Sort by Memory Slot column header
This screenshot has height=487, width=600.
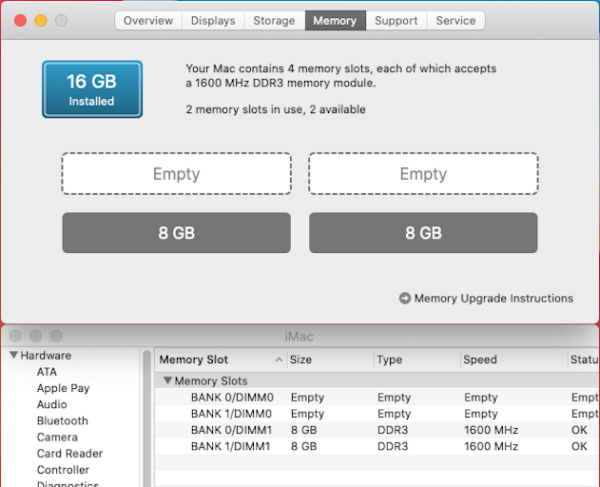pos(221,360)
